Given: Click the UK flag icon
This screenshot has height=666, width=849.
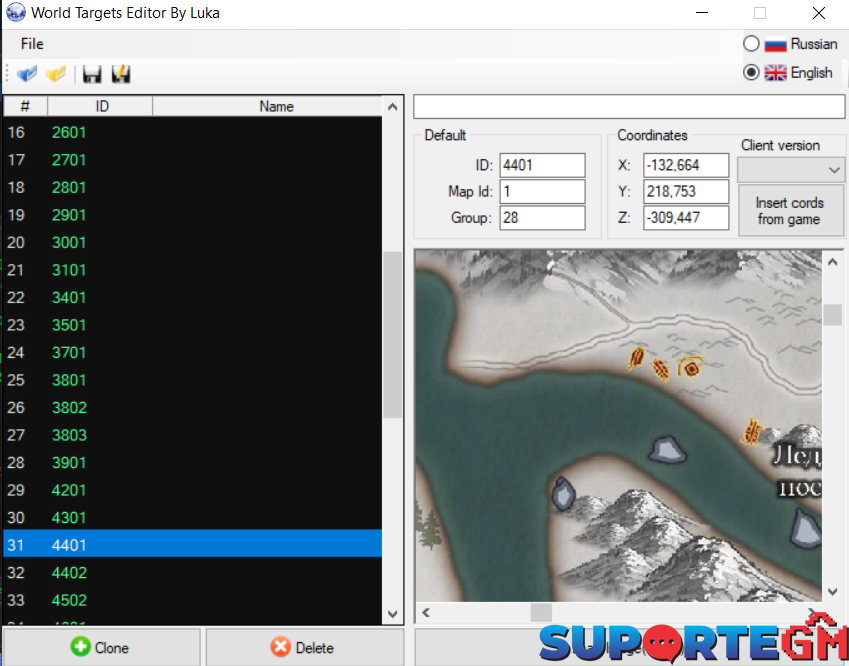Looking at the screenshot, I should (x=775, y=73).
